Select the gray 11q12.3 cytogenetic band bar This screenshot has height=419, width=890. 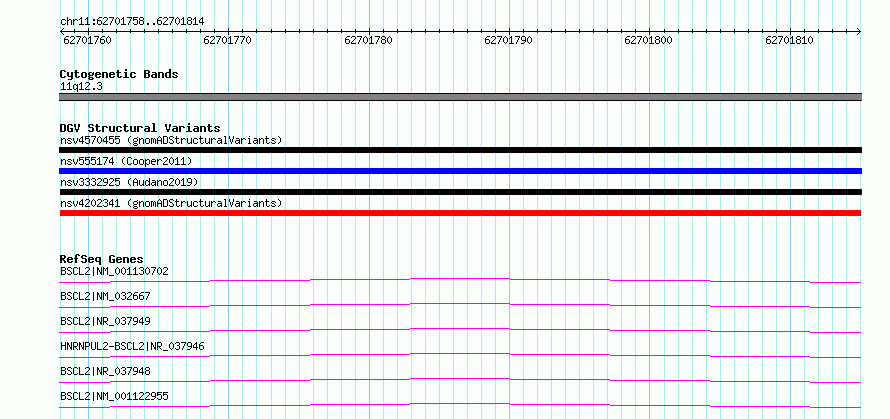(460, 97)
